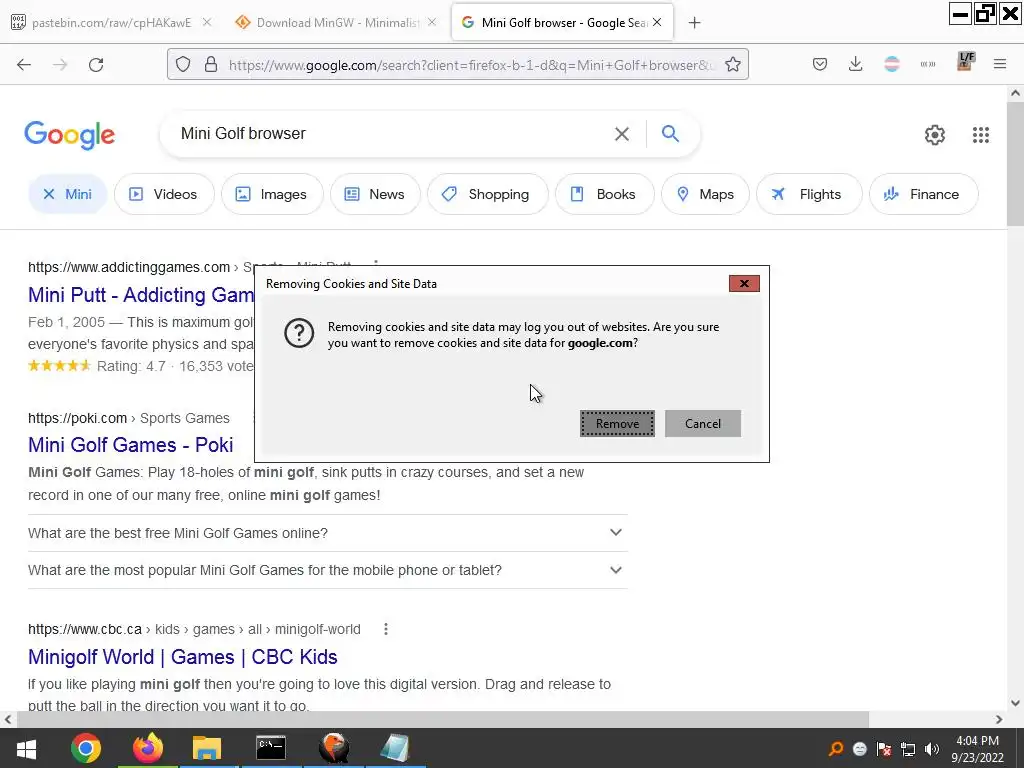Screen dimensions: 1024x768
Task: Open the clock showing 4:04 PM
Action: [x=977, y=749]
